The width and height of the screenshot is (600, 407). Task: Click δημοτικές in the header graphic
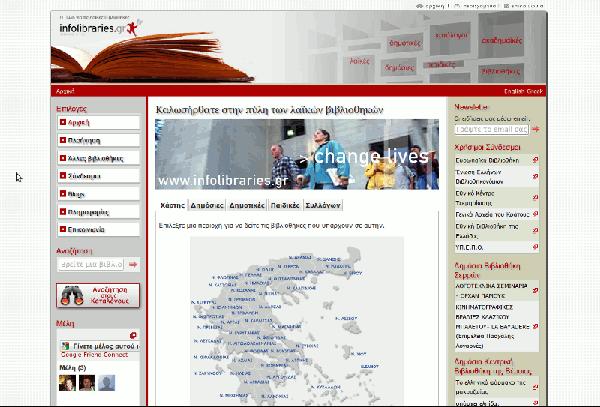point(405,42)
